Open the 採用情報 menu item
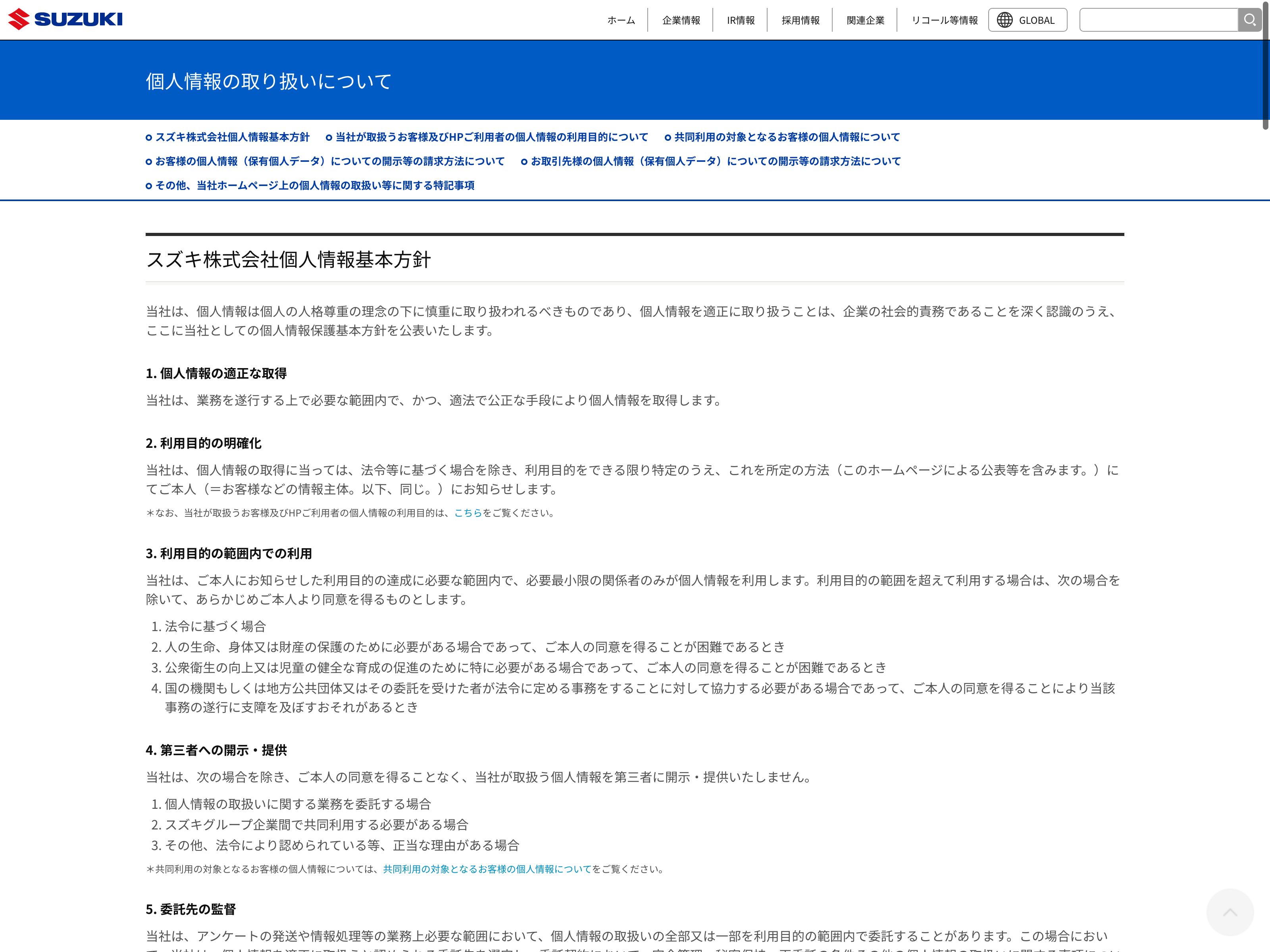This screenshot has width=1270, height=952. pos(800,20)
